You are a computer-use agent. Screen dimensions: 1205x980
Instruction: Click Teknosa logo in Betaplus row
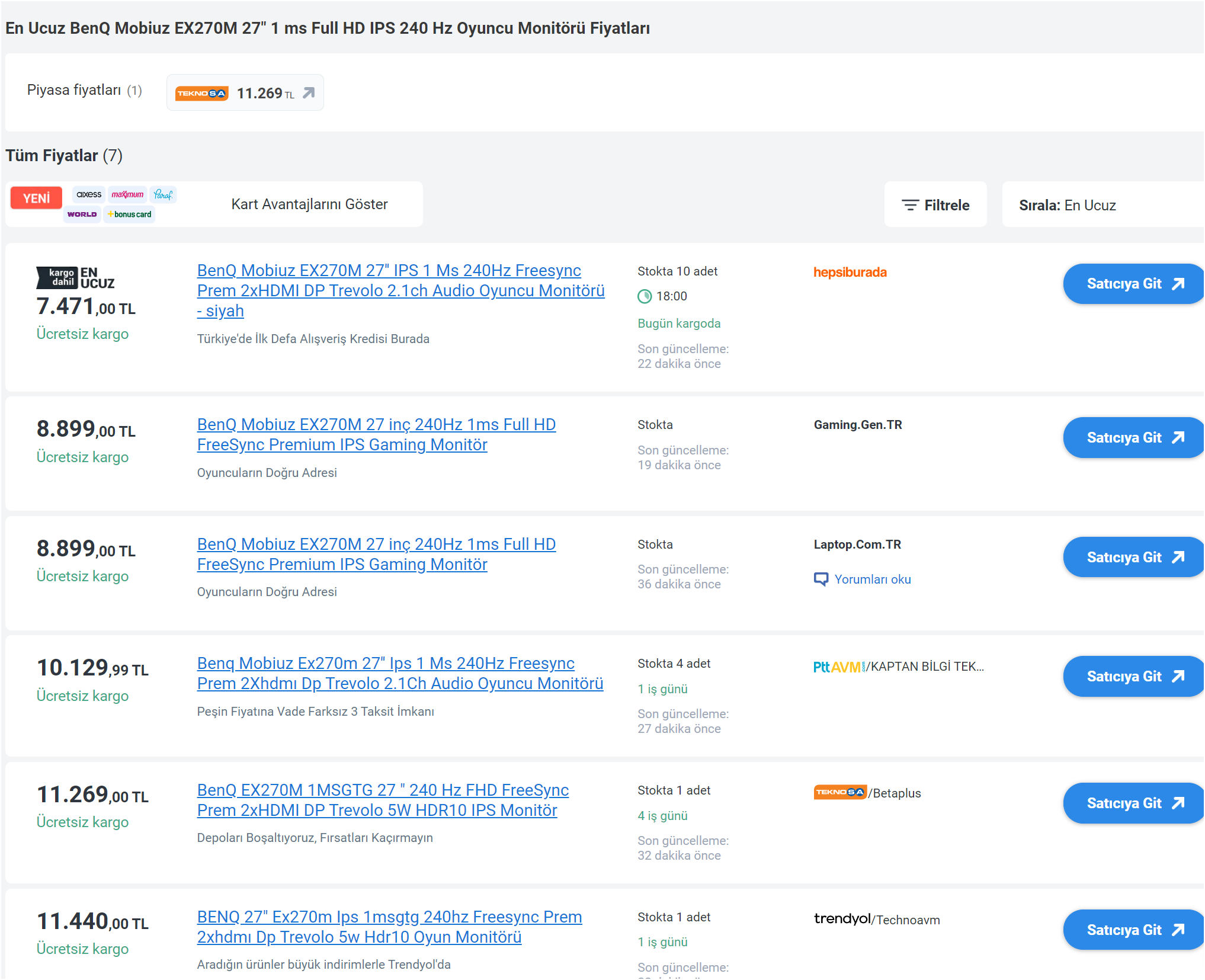840,792
